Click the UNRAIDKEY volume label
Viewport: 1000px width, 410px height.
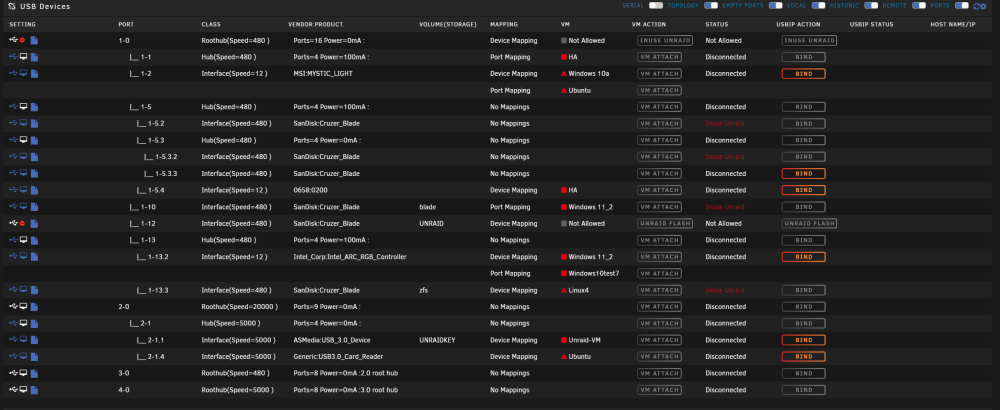click(437, 340)
